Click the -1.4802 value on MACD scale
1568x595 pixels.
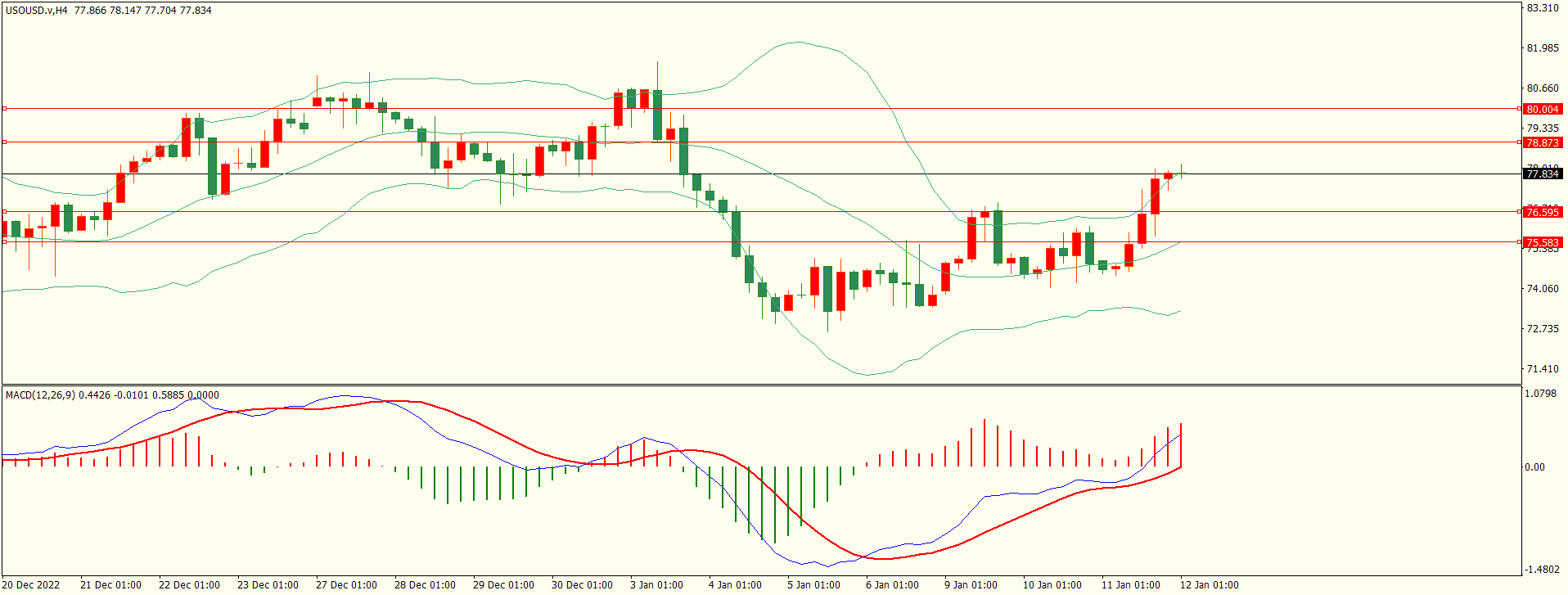click(1540, 570)
